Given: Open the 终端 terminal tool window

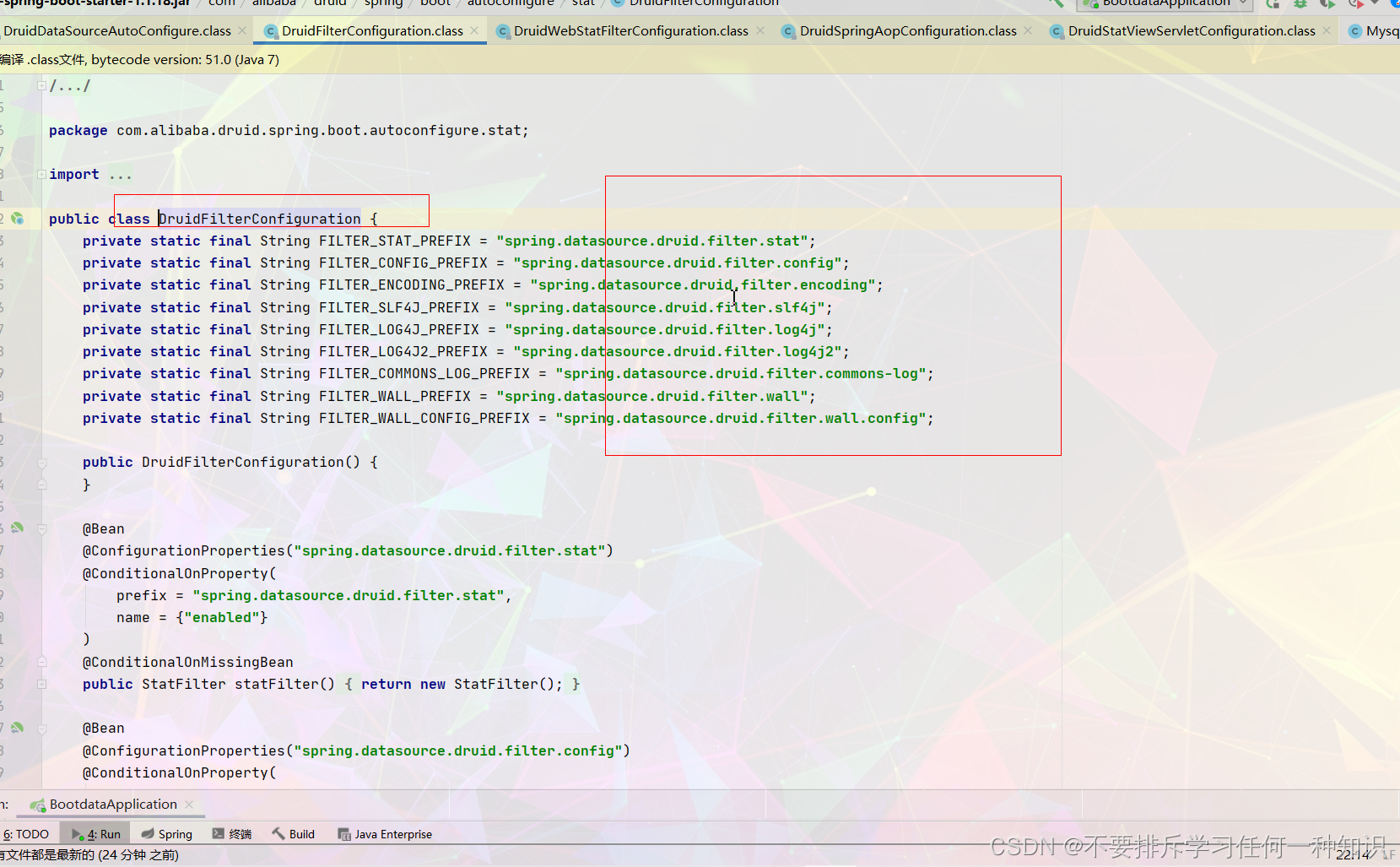Looking at the screenshot, I should tap(232, 834).
